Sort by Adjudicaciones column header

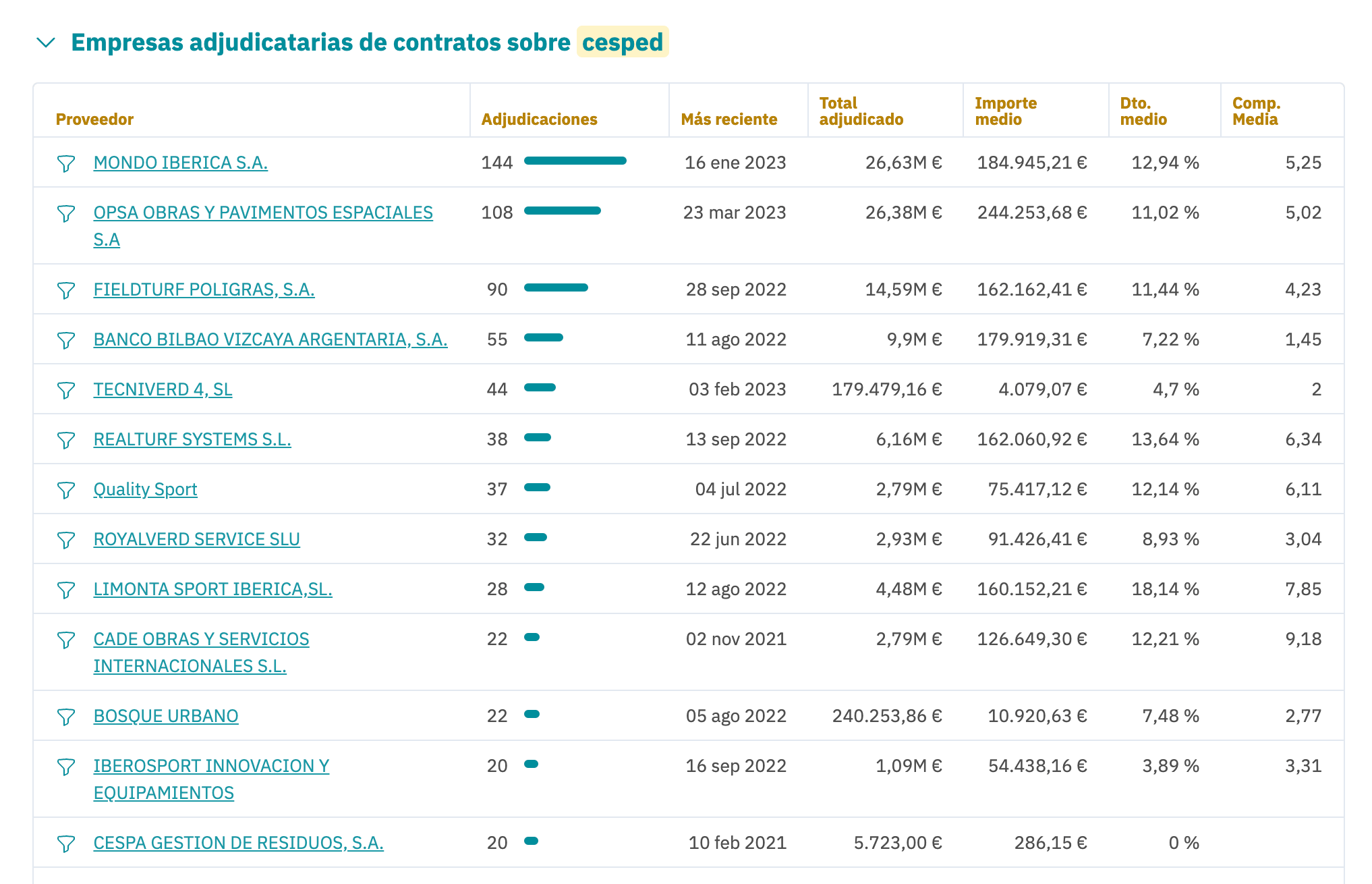pos(539,119)
